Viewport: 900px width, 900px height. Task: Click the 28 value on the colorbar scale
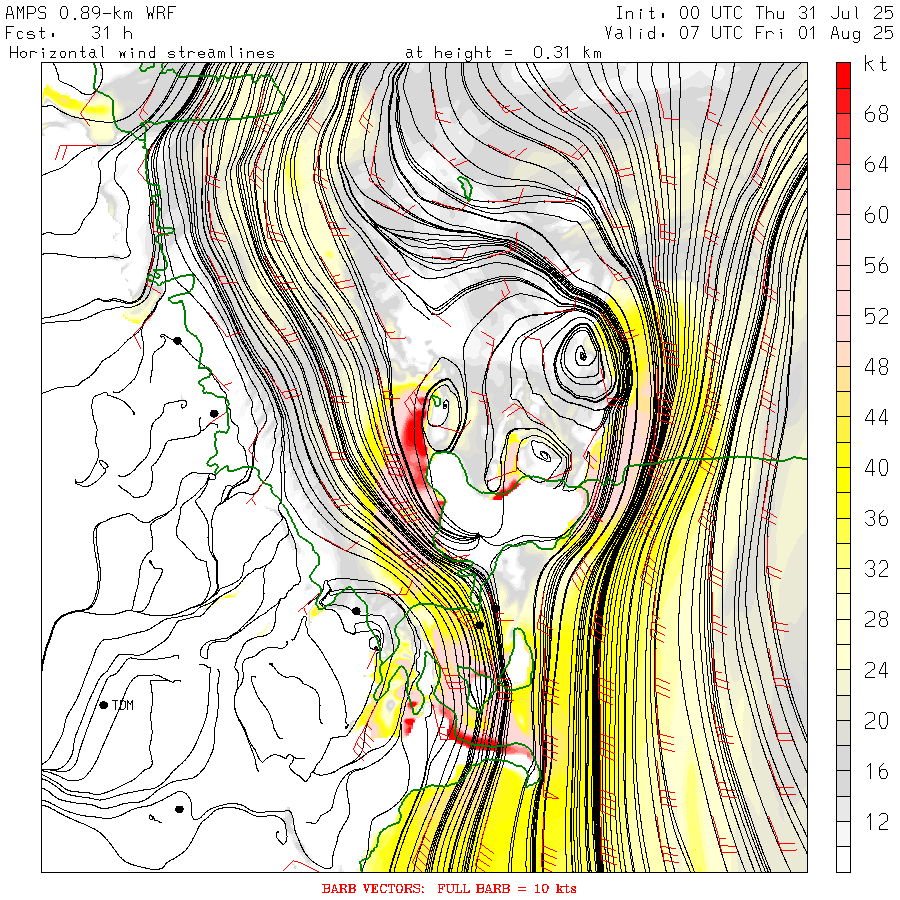point(876,619)
